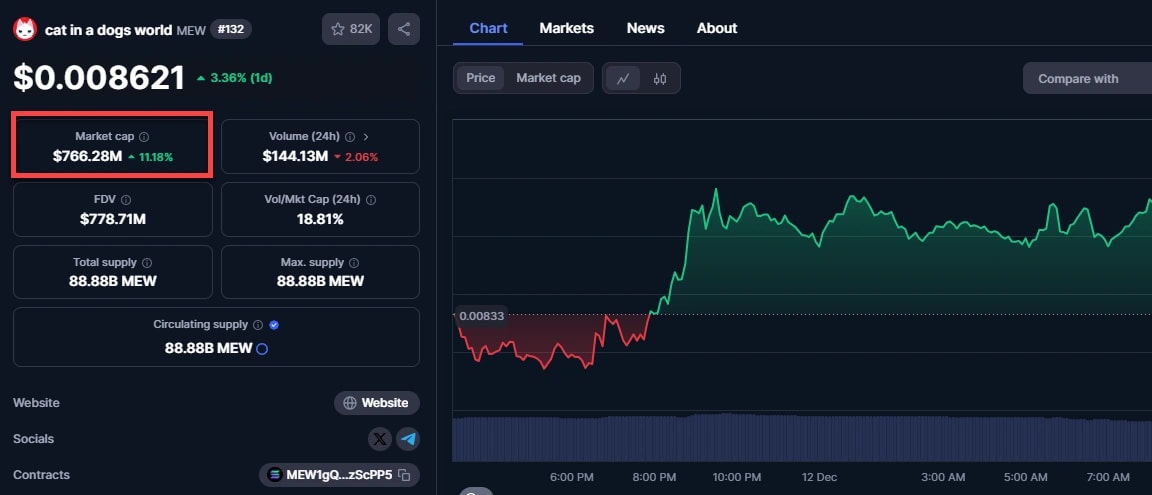This screenshot has height=495, width=1152.
Task: Click the Website link button
Action: tap(377, 403)
